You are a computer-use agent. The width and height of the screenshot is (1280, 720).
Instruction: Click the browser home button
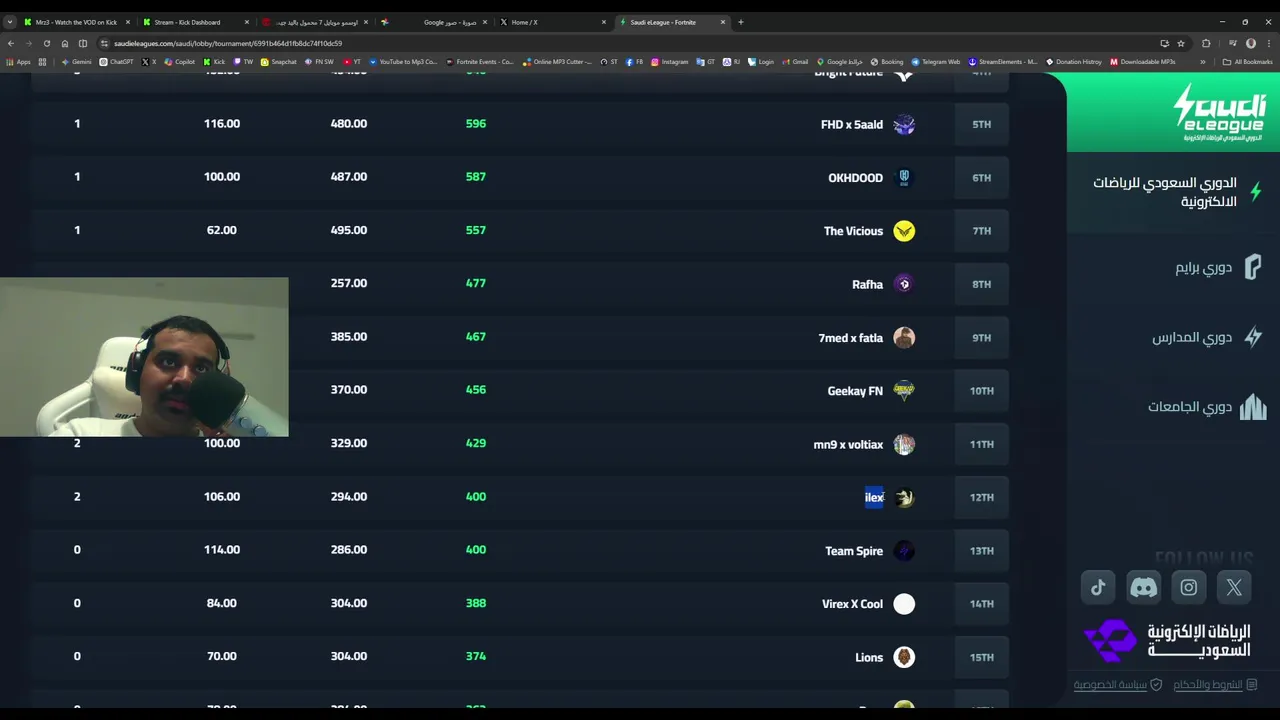point(65,43)
